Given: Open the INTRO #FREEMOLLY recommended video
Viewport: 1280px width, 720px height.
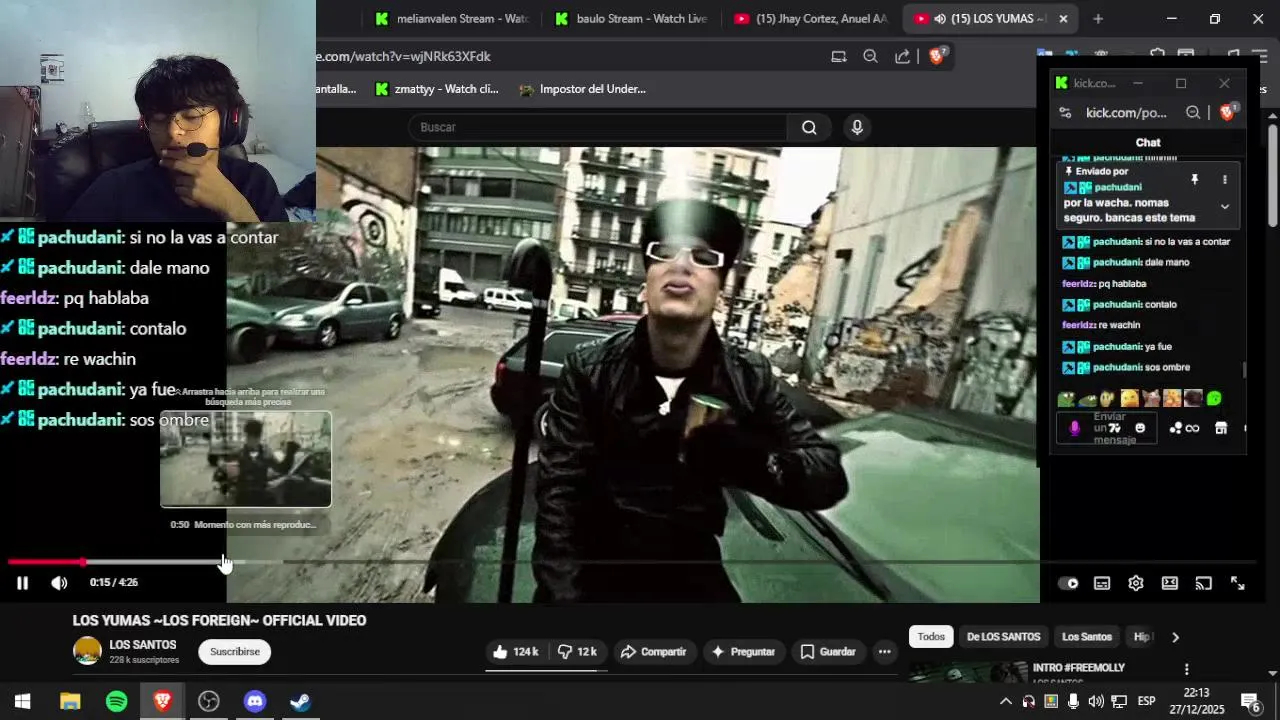Looking at the screenshot, I should [1078, 668].
